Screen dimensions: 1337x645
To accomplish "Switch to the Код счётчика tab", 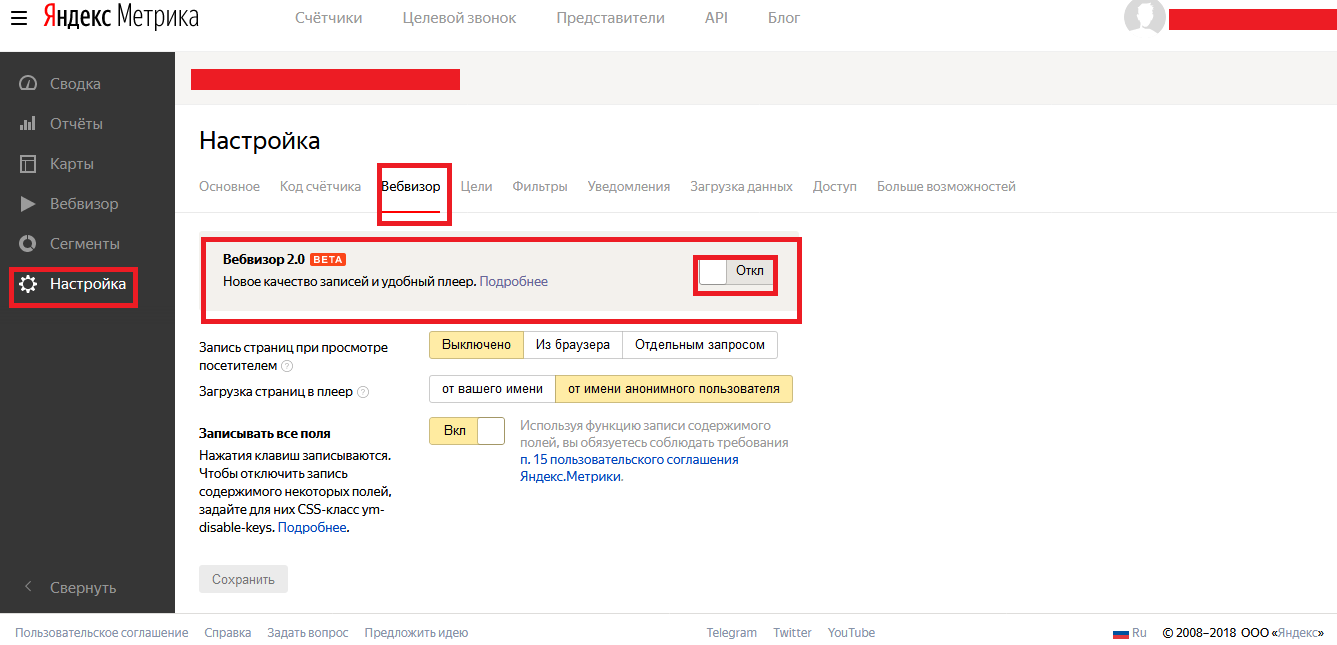I will [320, 186].
